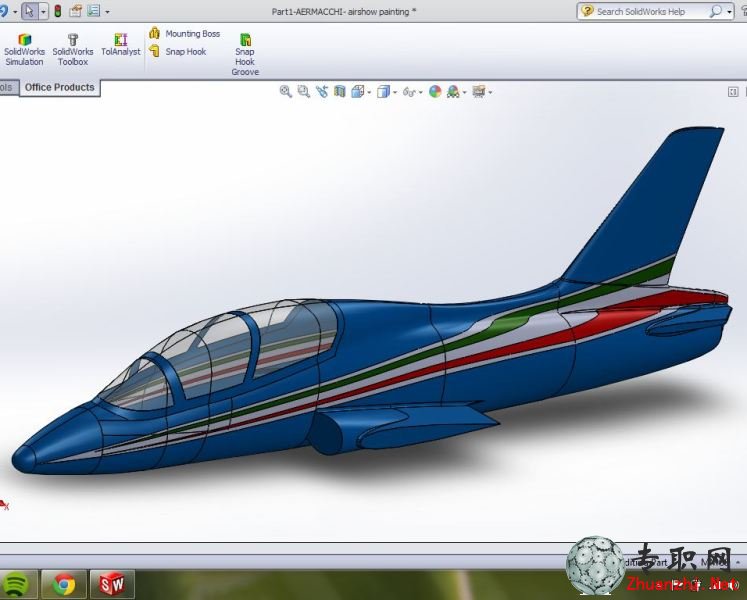Click Apply Scene icon
747x600 pixels.
(x=453, y=92)
